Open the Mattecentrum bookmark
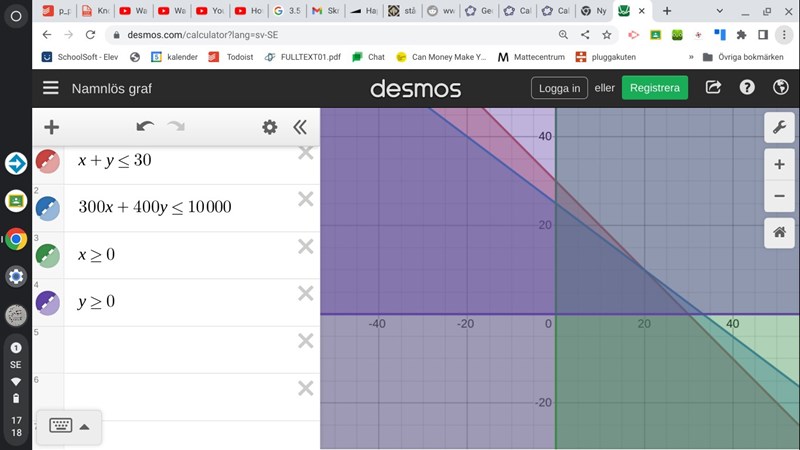The height and width of the screenshot is (450, 800). coord(540,57)
